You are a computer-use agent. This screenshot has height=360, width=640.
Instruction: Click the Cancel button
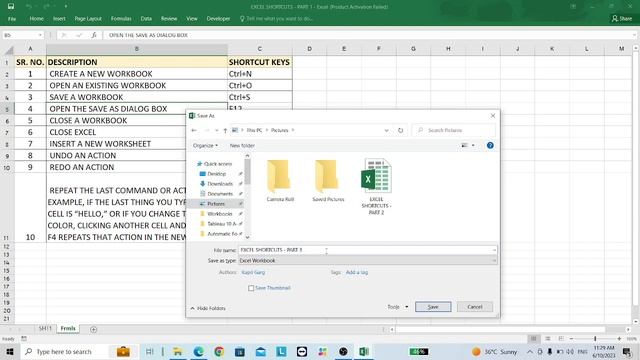(475, 307)
